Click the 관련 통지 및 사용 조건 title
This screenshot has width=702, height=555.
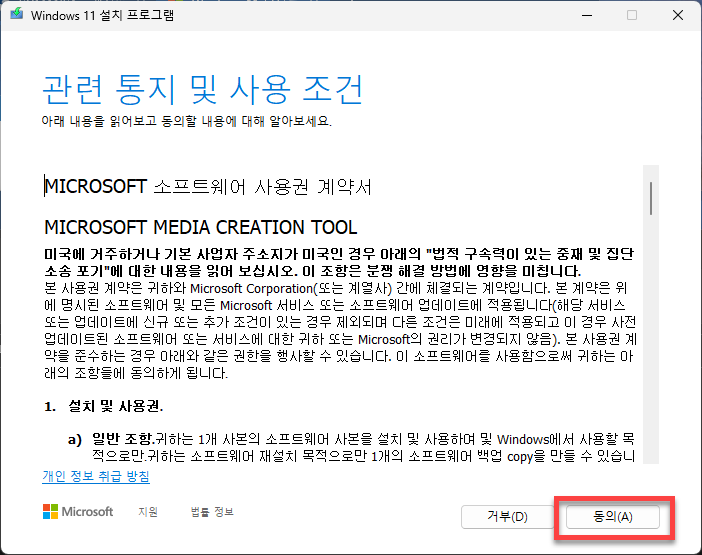pos(202,90)
